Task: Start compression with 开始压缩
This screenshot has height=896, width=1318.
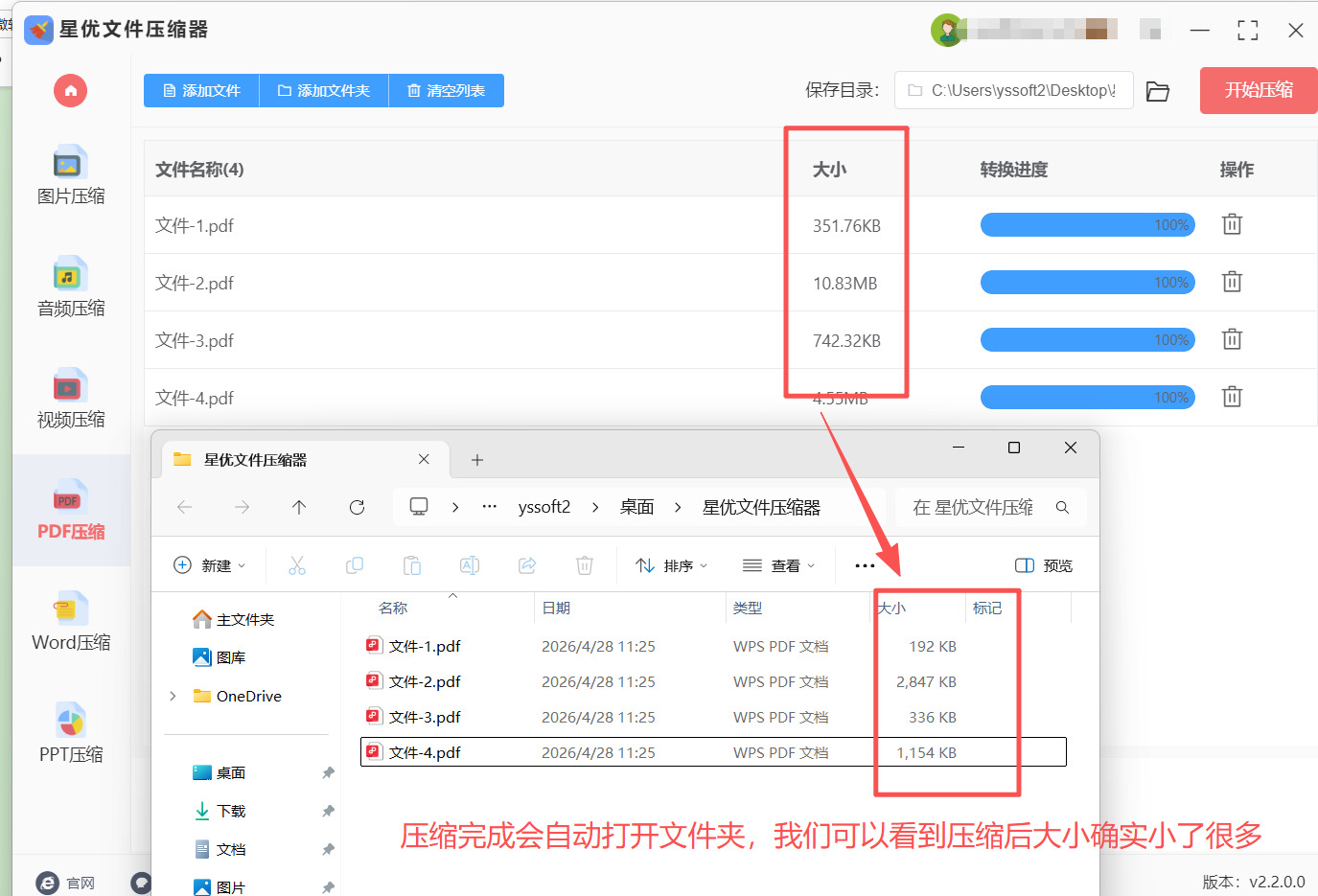Action: [x=1259, y=90]
